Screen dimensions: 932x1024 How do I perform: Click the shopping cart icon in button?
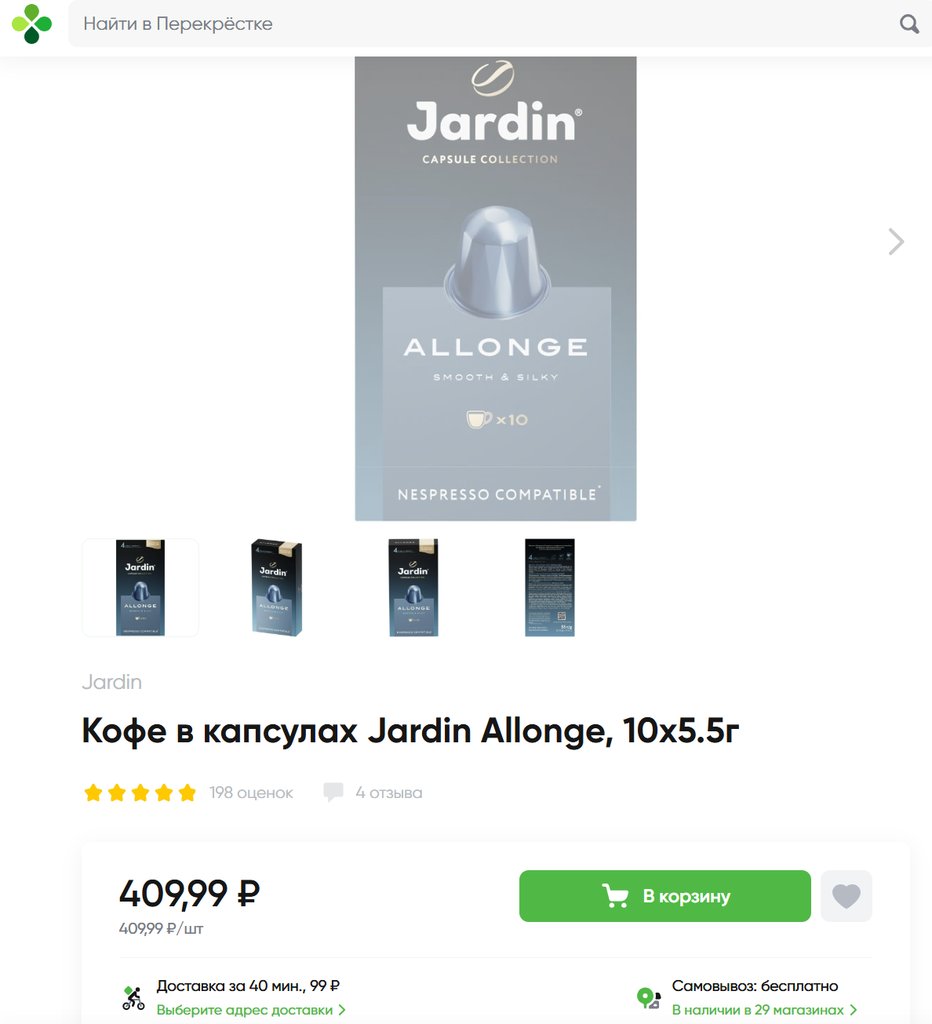[615, 896]
